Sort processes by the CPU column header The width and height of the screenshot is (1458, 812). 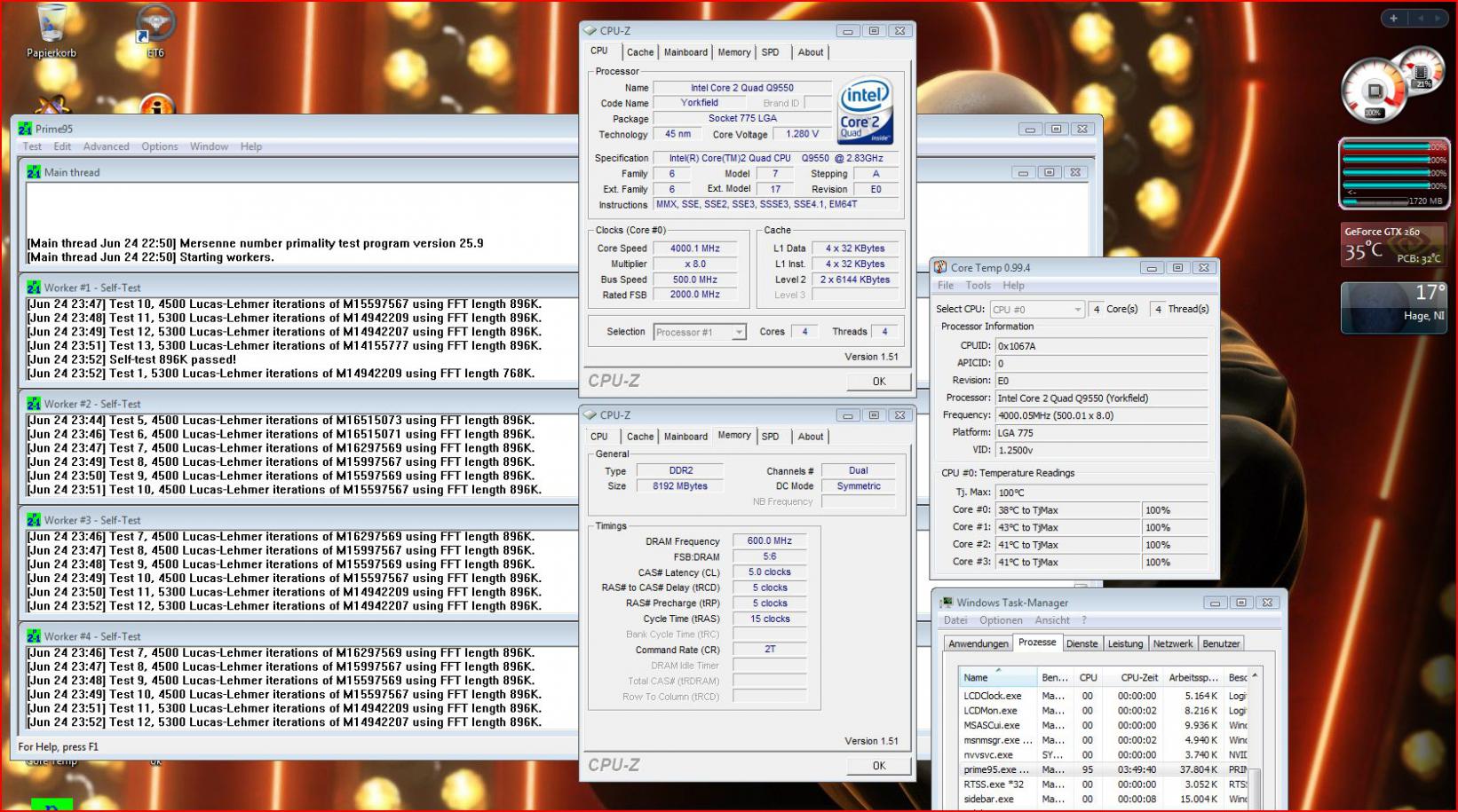click(1088, 677)
